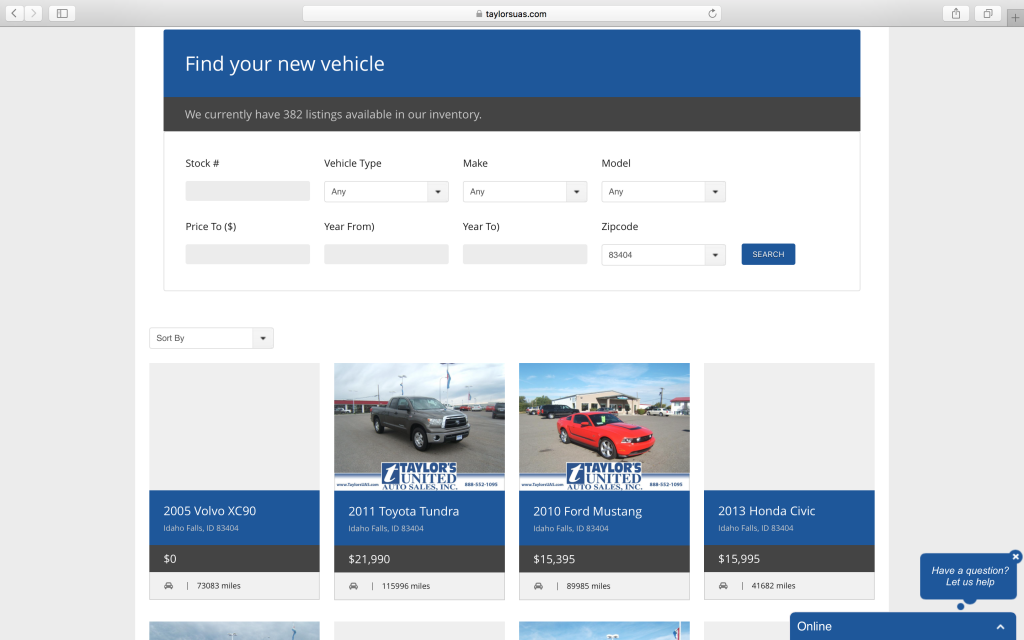The image size is (1024, 640).
Task: Expand the Online chat panel chevron
Action: coord(1000,627)
